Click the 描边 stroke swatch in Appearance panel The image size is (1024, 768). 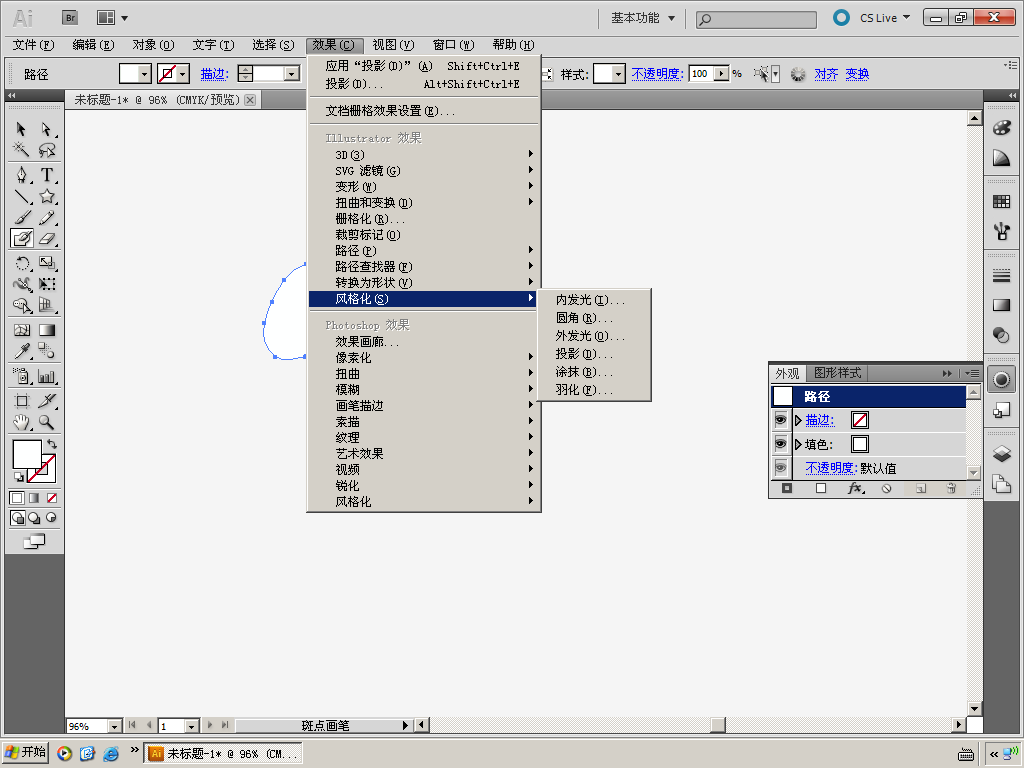(860, 420)
